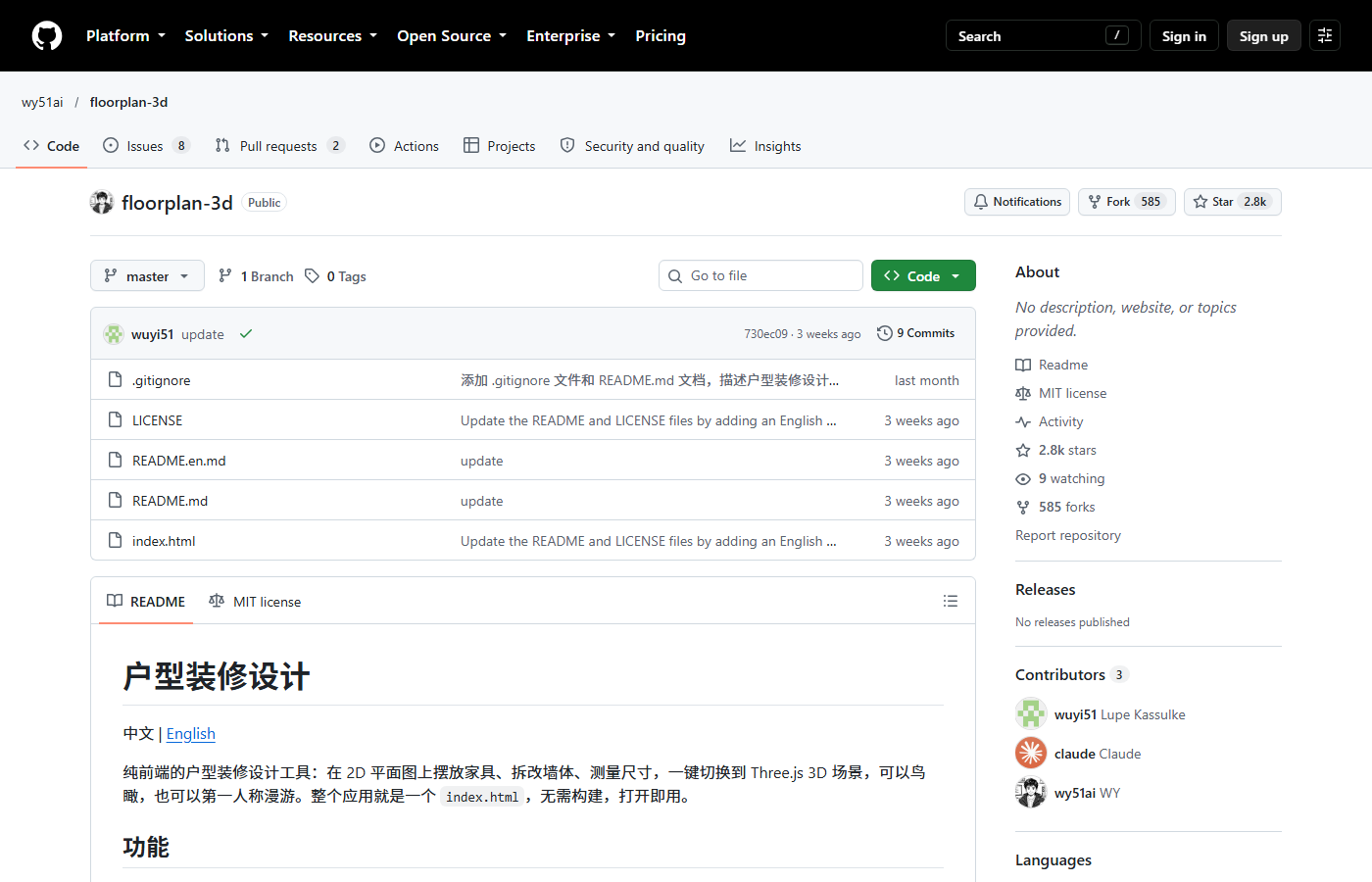This screenshot has width=1372, height=882.
Task: Click the .gitignore file icon
Action: pyautogui.click(x=115, y=379)
